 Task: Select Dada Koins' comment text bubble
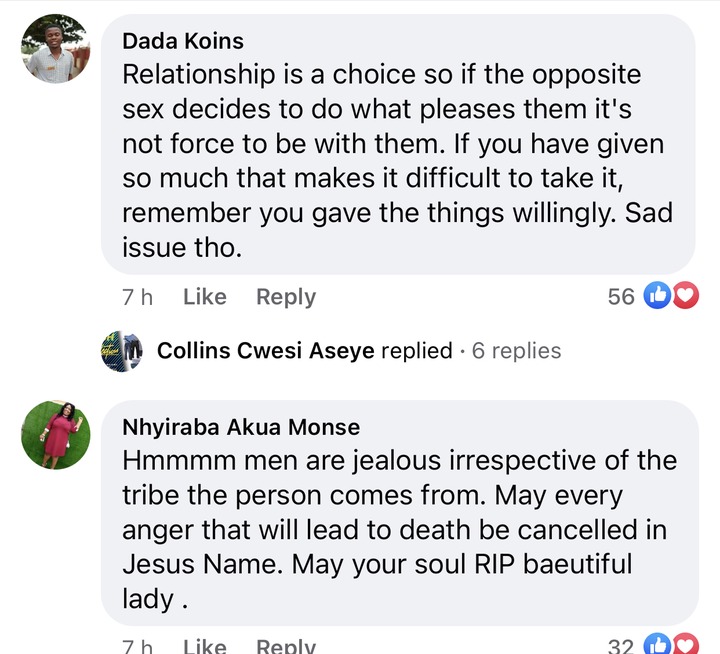click(398, 144)
